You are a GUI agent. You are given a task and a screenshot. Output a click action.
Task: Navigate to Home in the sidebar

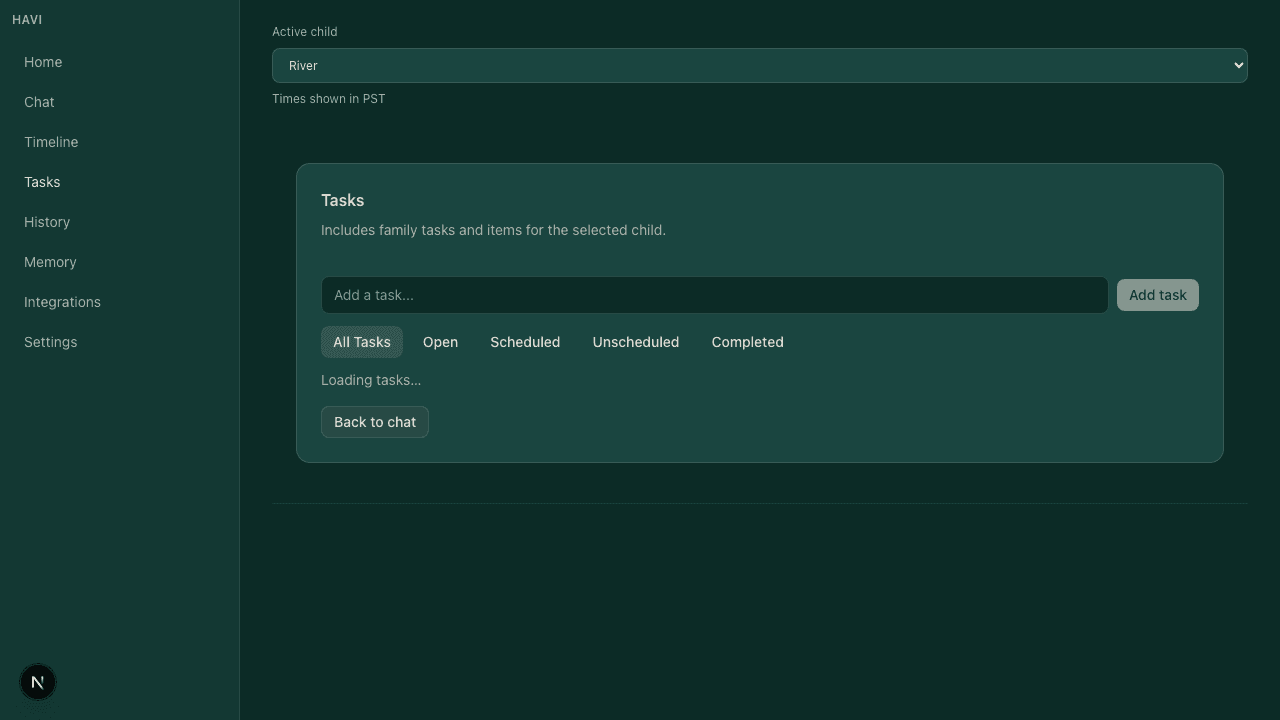point(43,62)
